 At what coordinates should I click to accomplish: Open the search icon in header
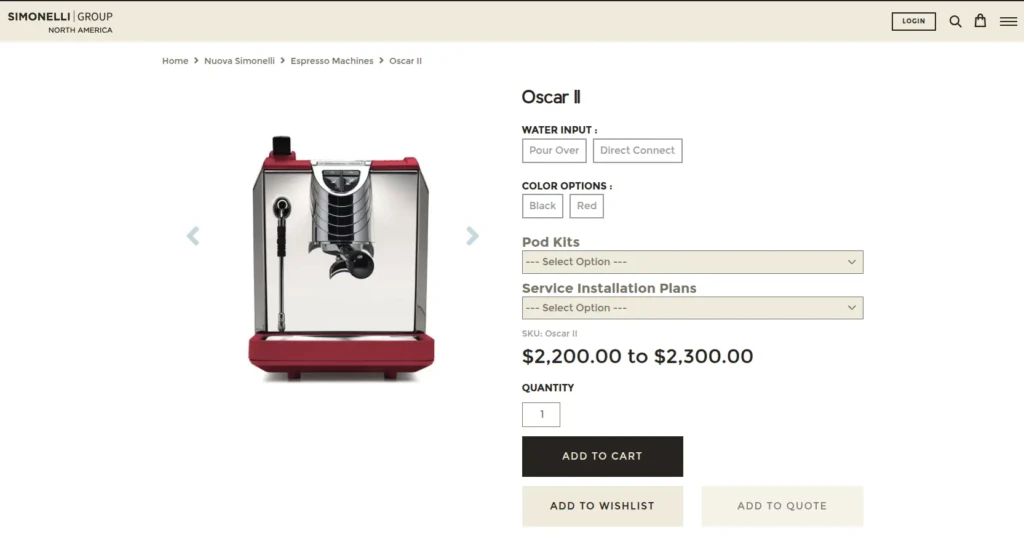pos(955,21)
